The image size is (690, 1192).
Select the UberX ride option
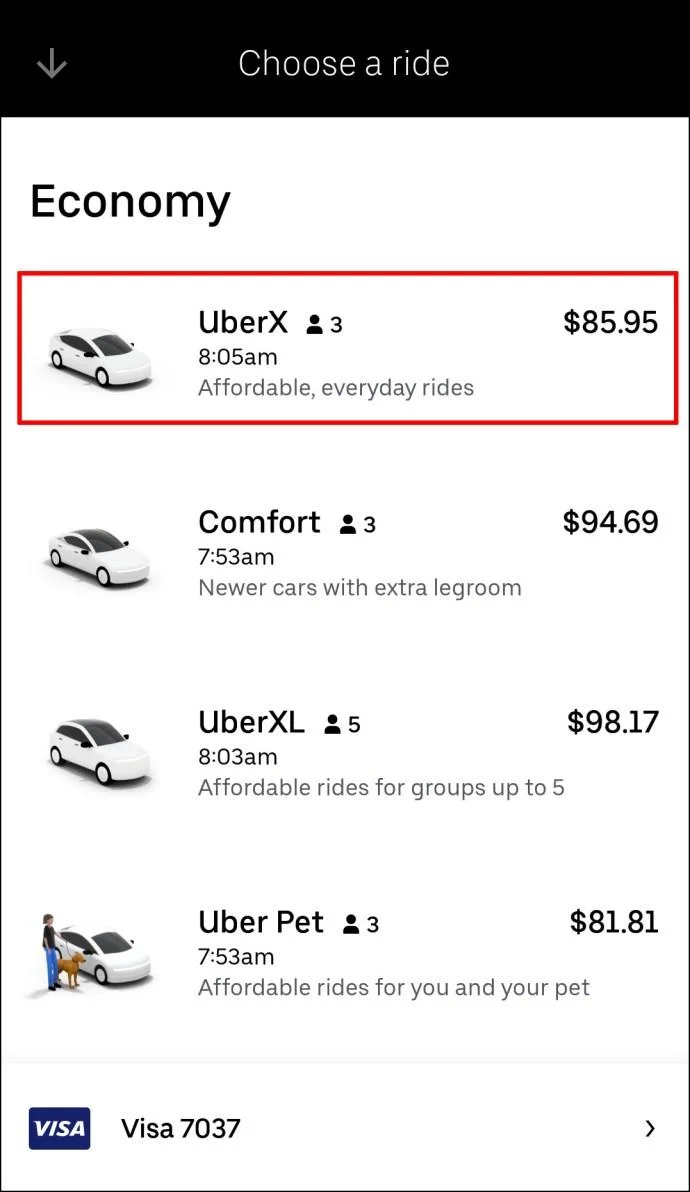click(x=345, y=348)
